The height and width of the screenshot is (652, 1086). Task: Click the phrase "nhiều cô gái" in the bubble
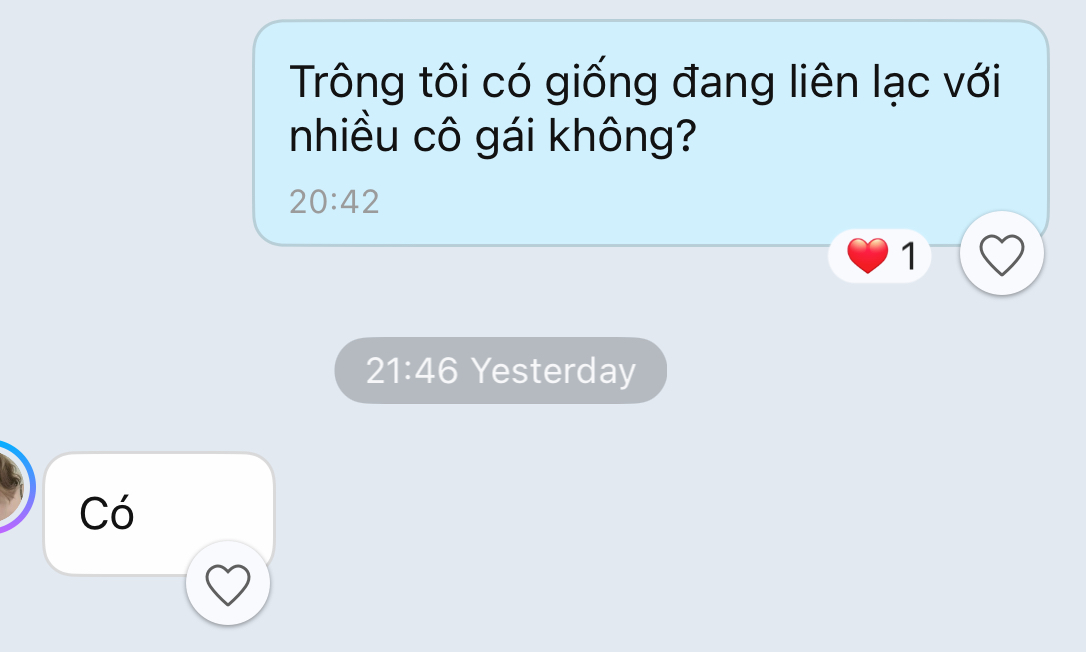point(411,136)
